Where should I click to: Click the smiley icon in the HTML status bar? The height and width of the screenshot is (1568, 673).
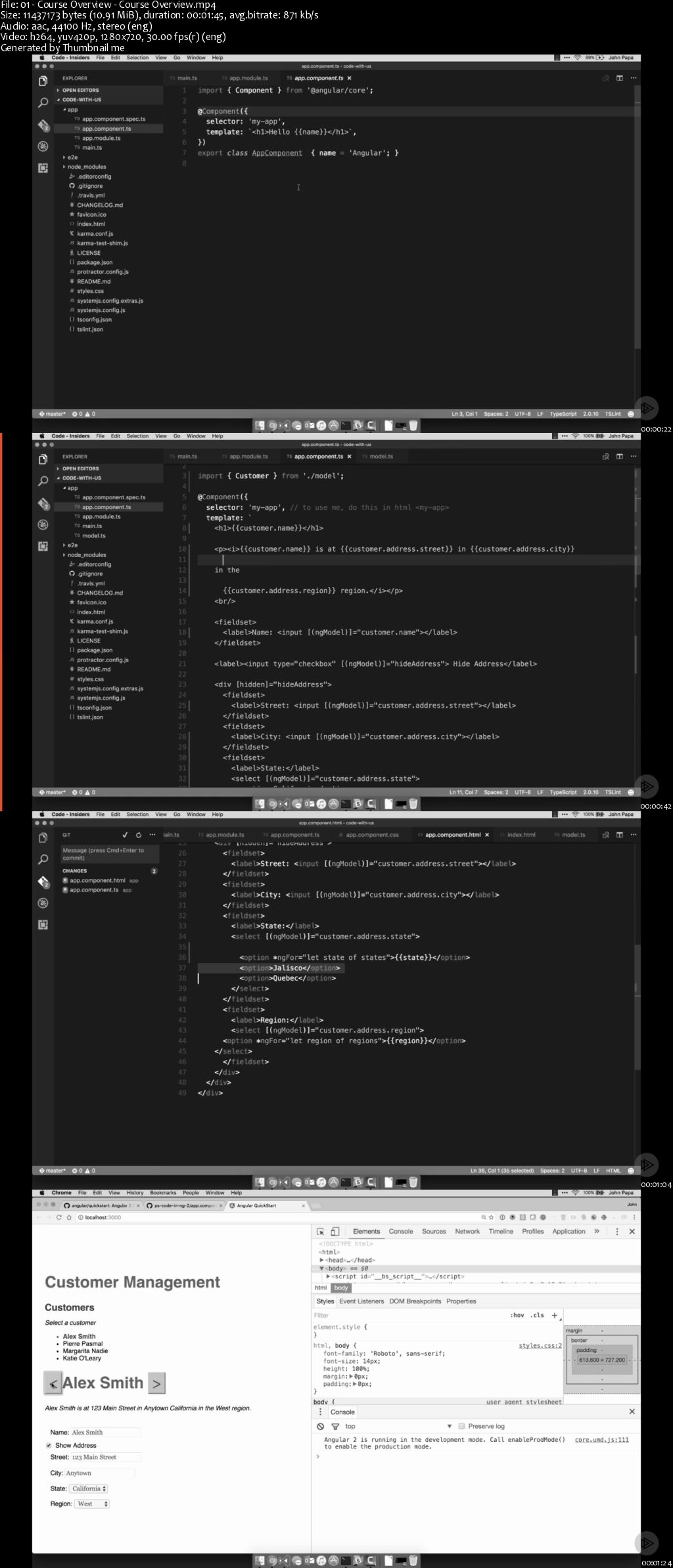pyautogui.click(x=631, y=1170)
